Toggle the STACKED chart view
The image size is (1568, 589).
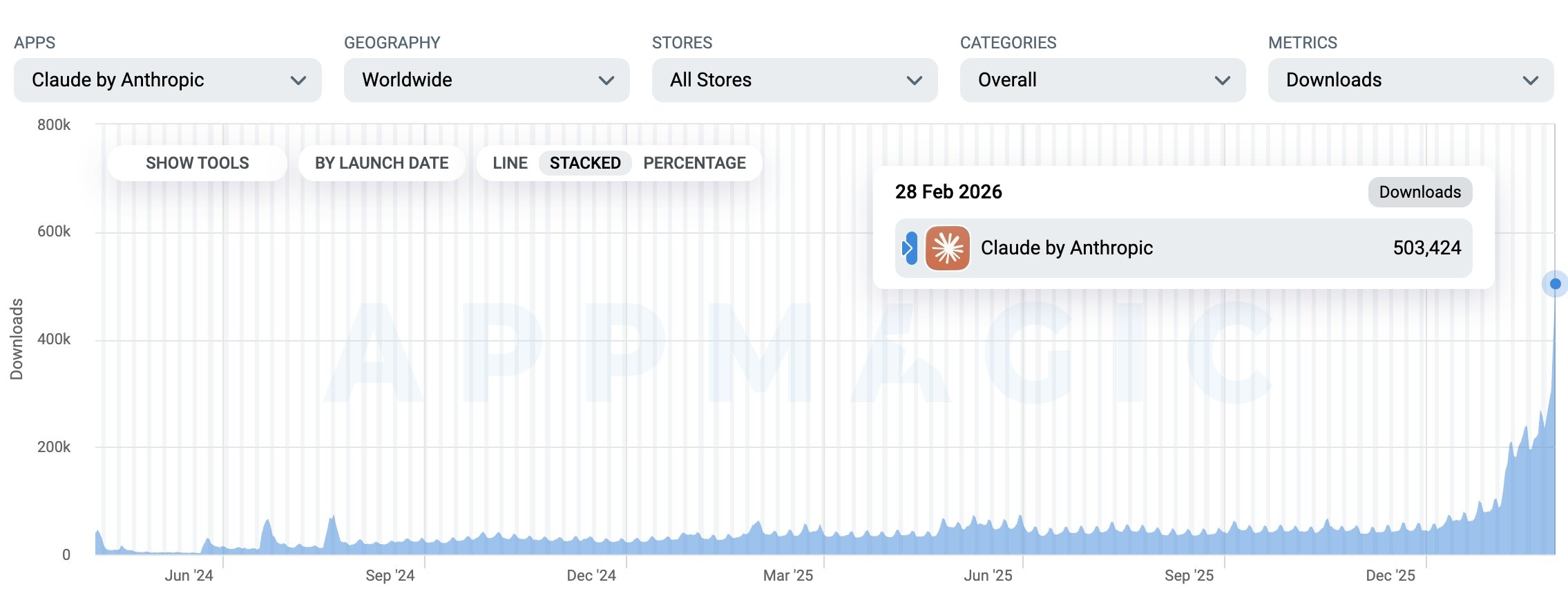pyautogui.click(x=584, y=163)
